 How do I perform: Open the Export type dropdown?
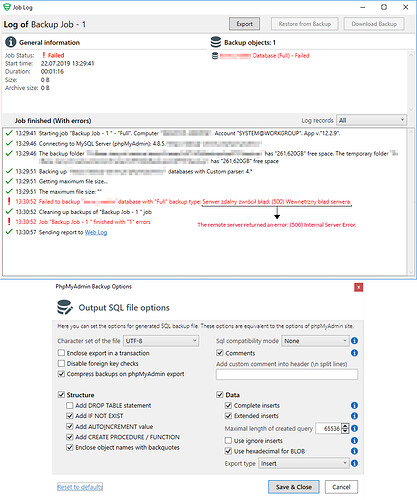tap(304, 463)
